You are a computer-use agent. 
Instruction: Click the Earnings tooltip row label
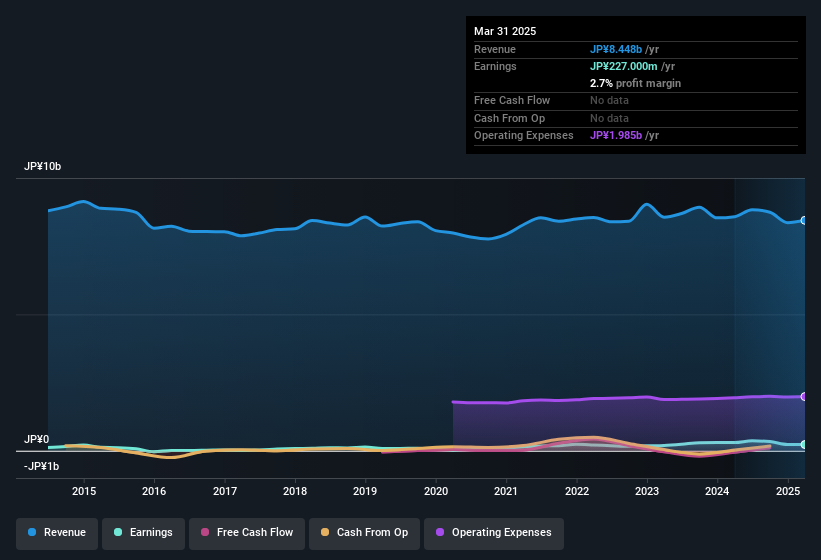495,66
